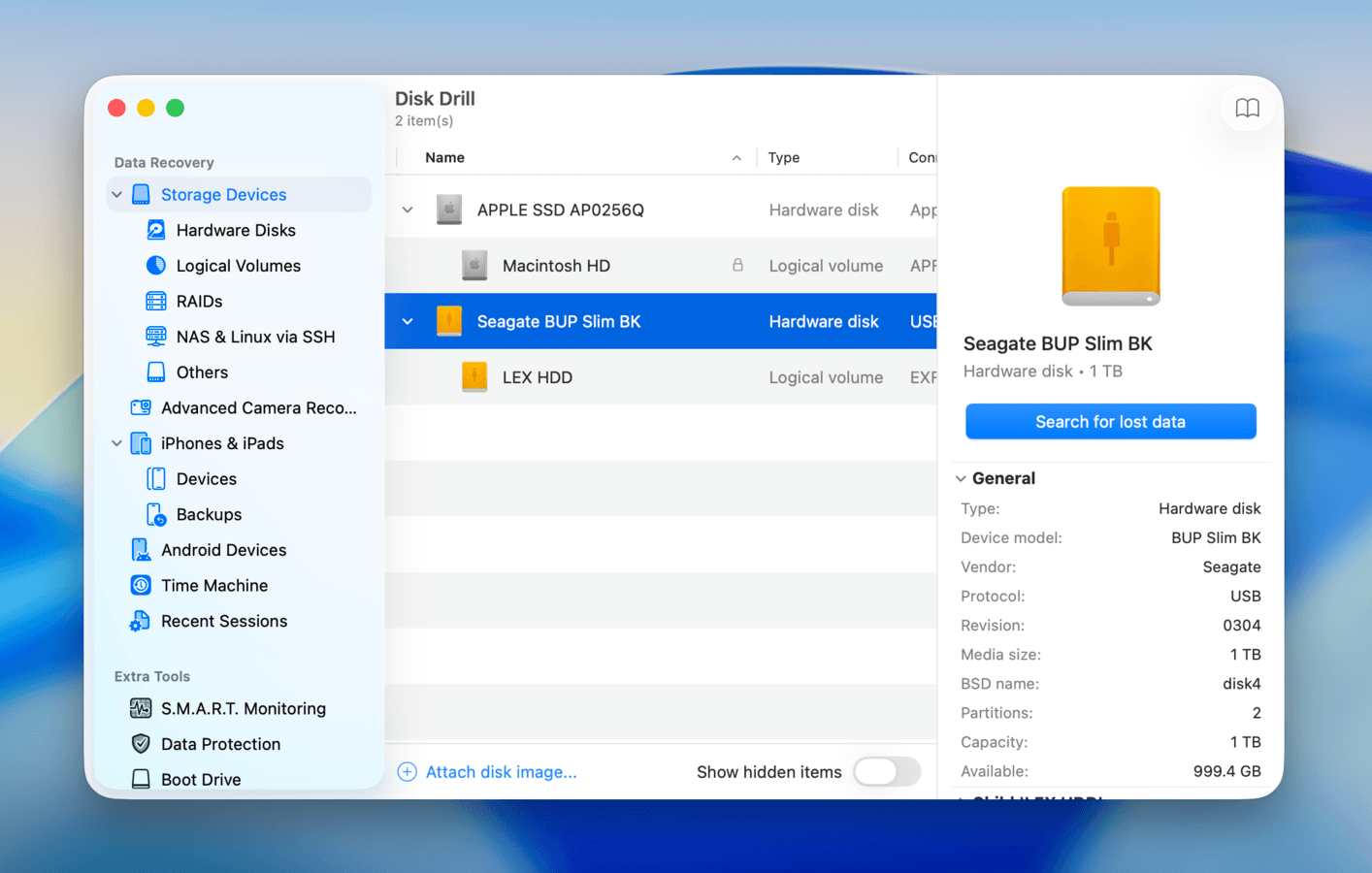
Task: Click the Backups icon
Action: [155, 514]
